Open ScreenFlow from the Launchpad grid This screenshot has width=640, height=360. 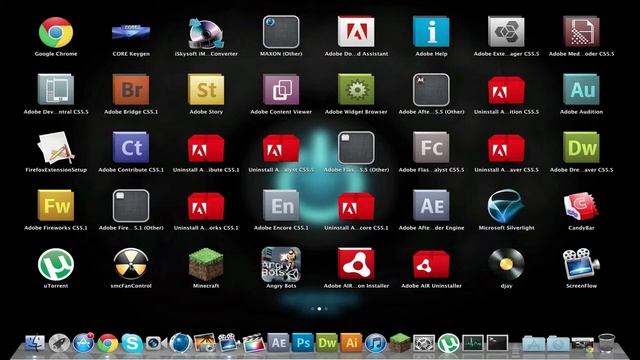(x=581, y=264)
